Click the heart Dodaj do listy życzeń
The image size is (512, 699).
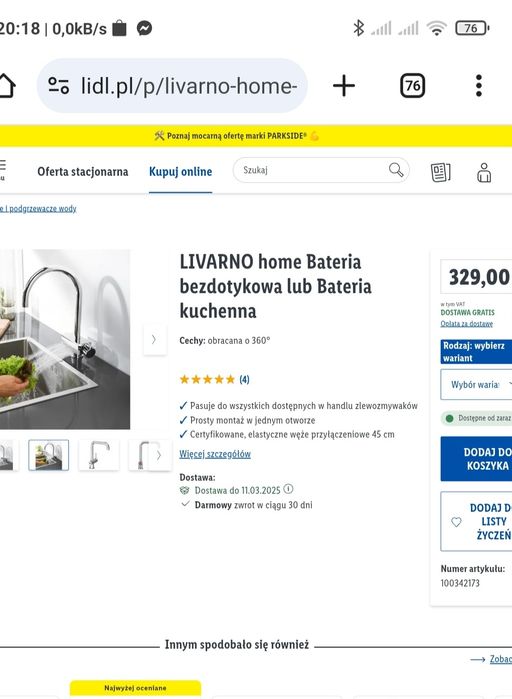pyautogui.click(x=476, y=521)
